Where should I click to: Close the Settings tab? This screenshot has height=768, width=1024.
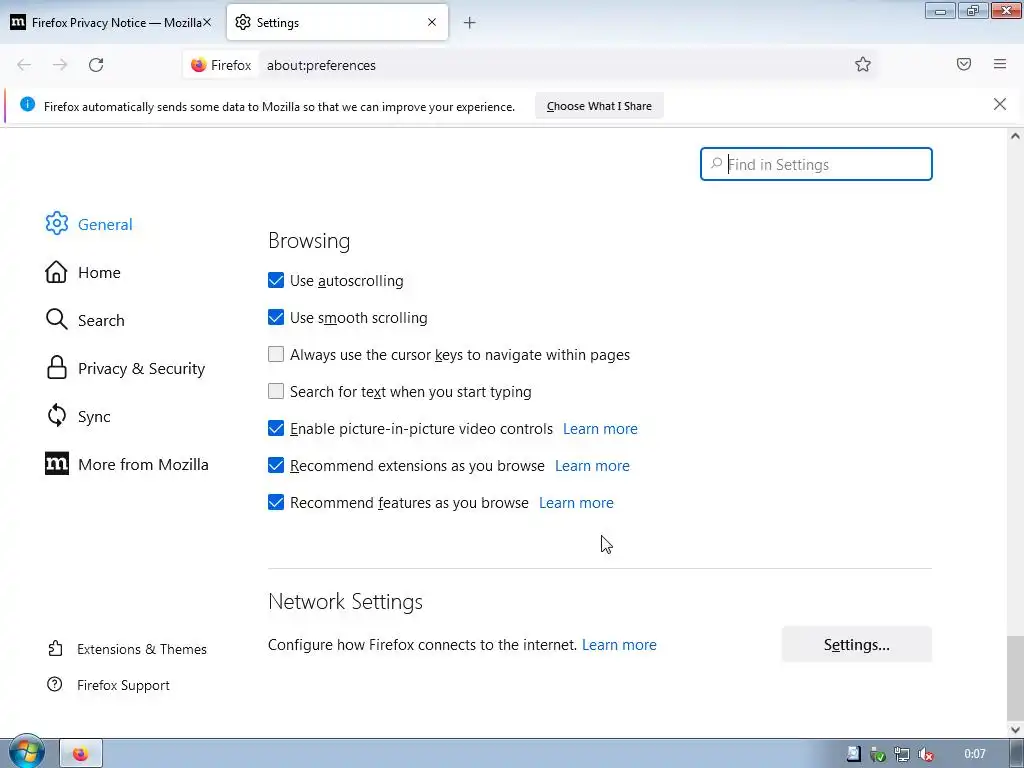[432, 22]
